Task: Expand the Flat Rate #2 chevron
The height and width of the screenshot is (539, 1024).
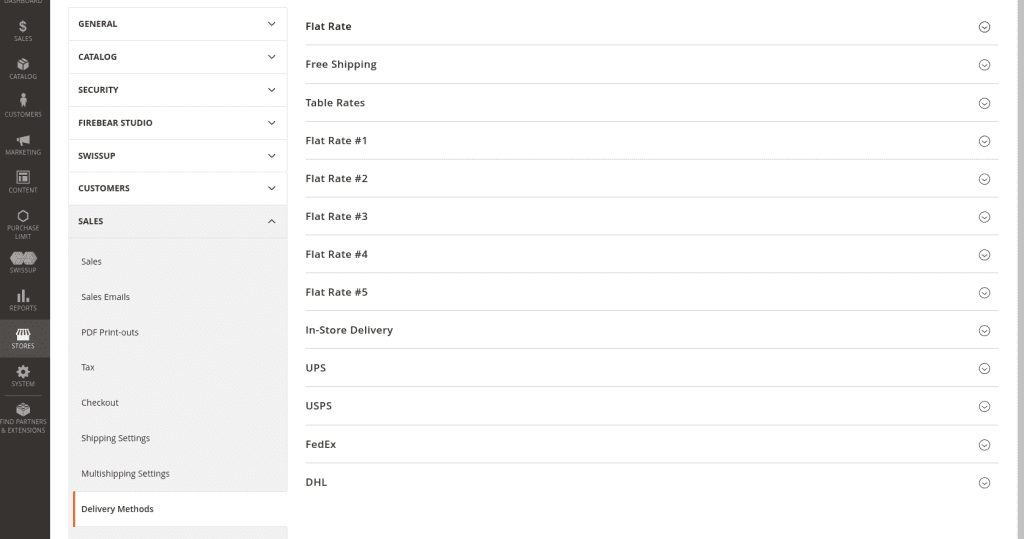Action: click(984, 179)
